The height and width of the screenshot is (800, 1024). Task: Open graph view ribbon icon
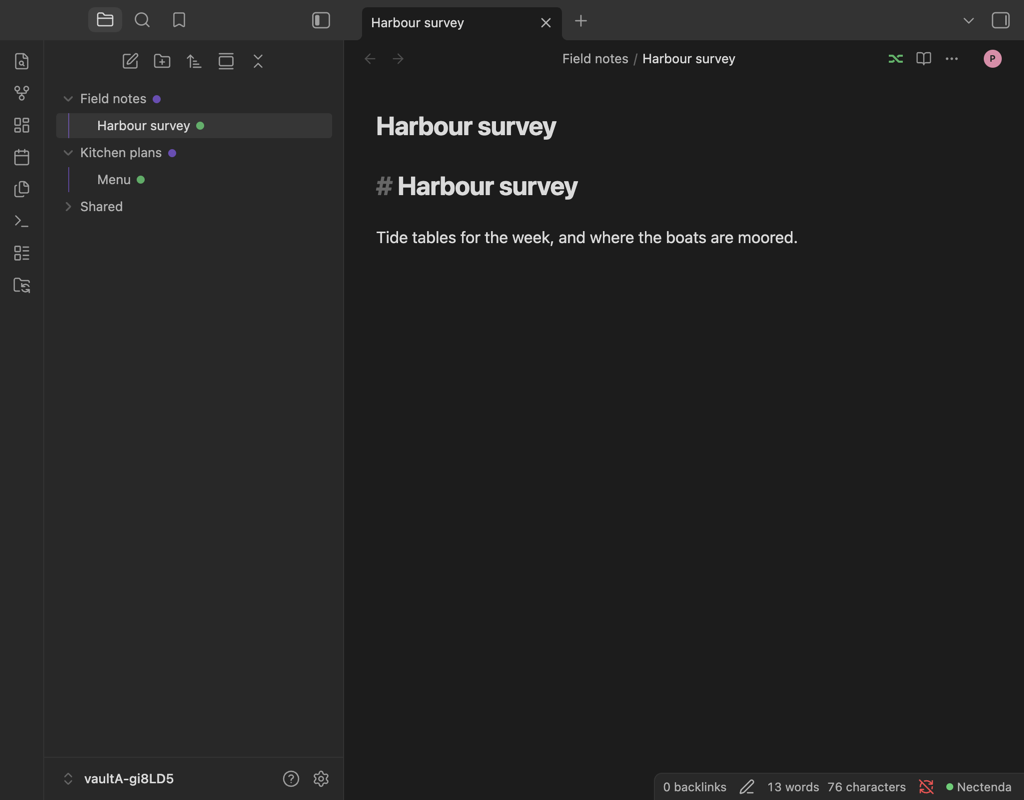tap(22, 93)
